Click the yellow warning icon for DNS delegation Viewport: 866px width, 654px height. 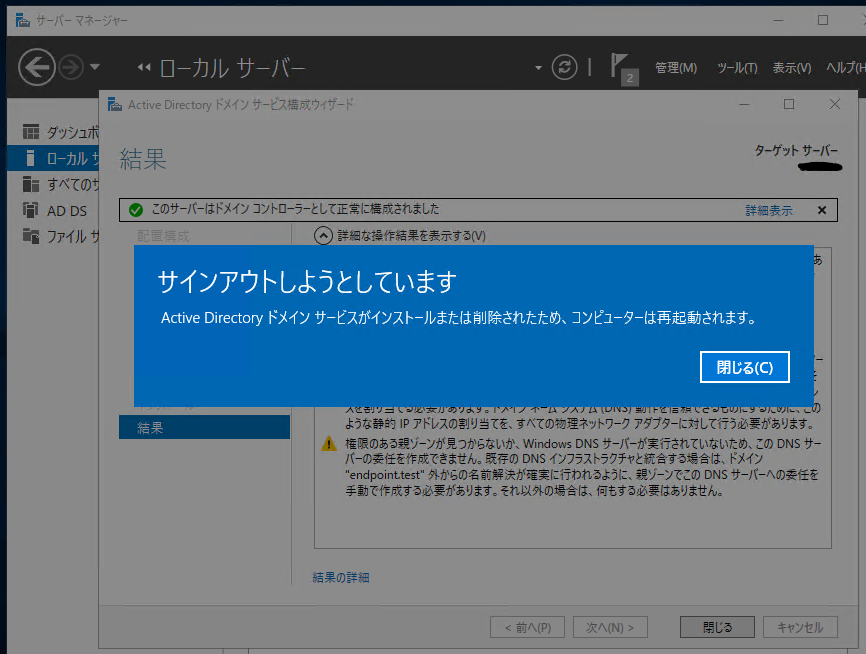click(x=329, y=444)
